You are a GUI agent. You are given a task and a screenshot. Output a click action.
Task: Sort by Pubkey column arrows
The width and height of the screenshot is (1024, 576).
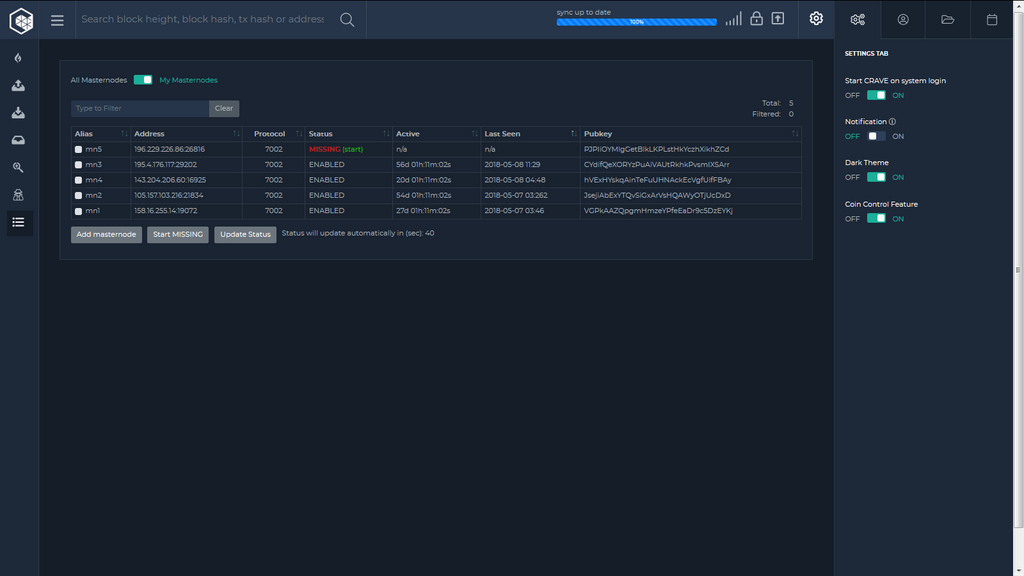795,134
